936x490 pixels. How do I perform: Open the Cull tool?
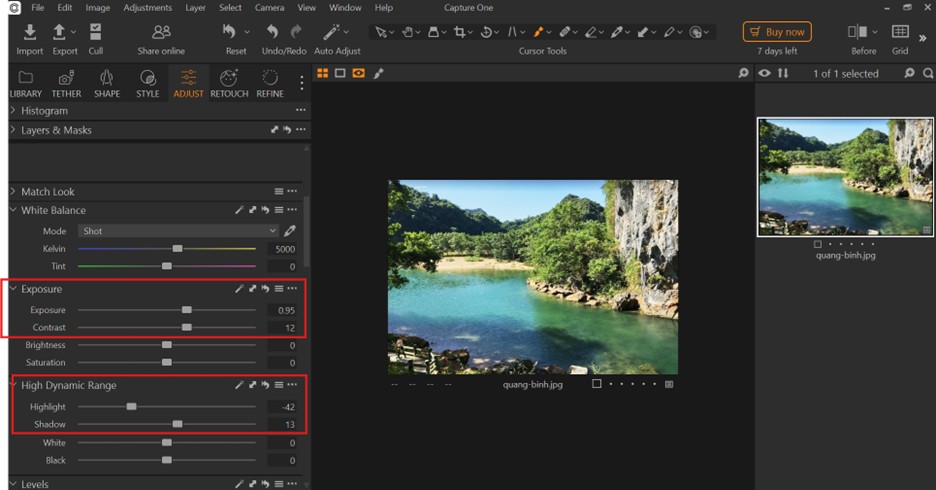(x=96, y=32)
